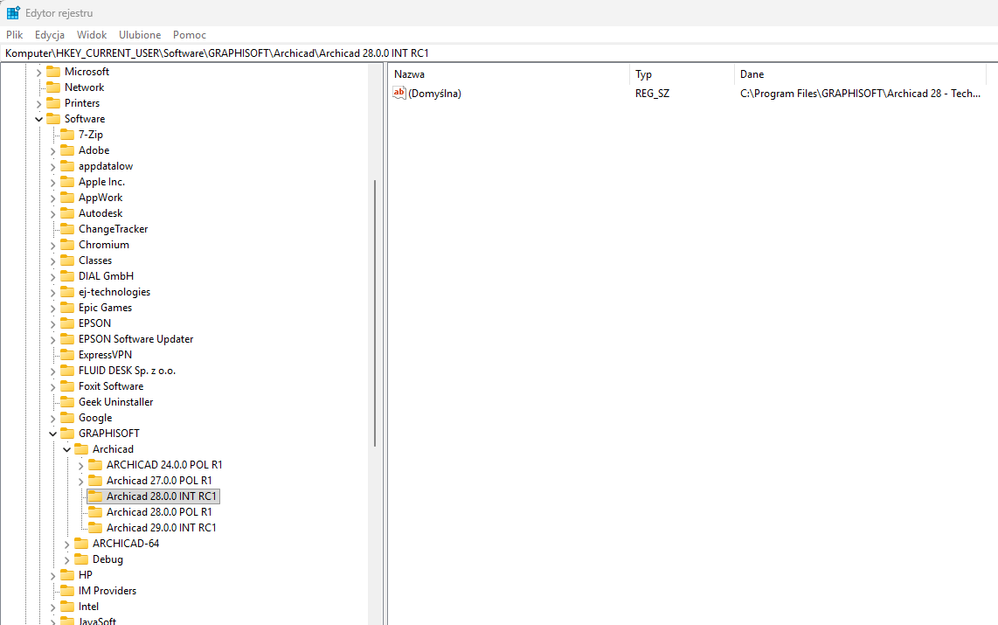Select the JavaSoft key
Viewport: 998px width, 625px height.
point(97,621)
